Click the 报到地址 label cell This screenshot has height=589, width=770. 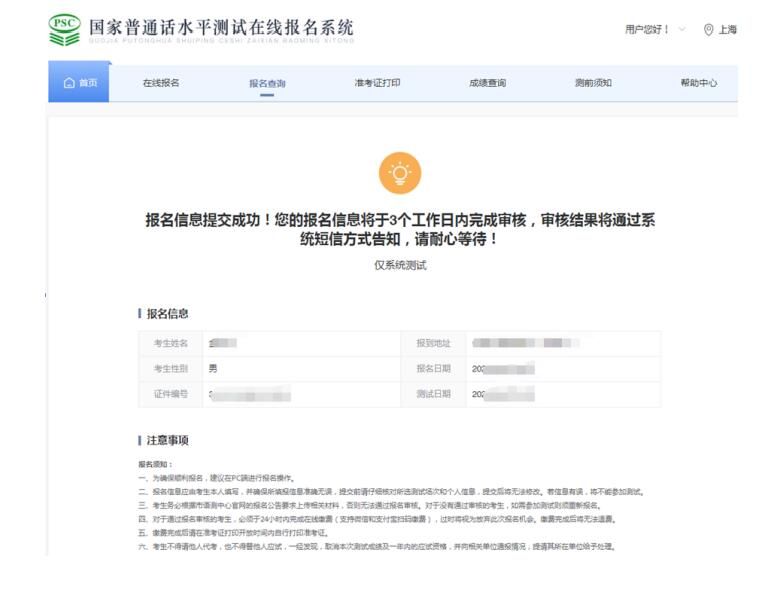pyautogui.click(x=433, y=343)
